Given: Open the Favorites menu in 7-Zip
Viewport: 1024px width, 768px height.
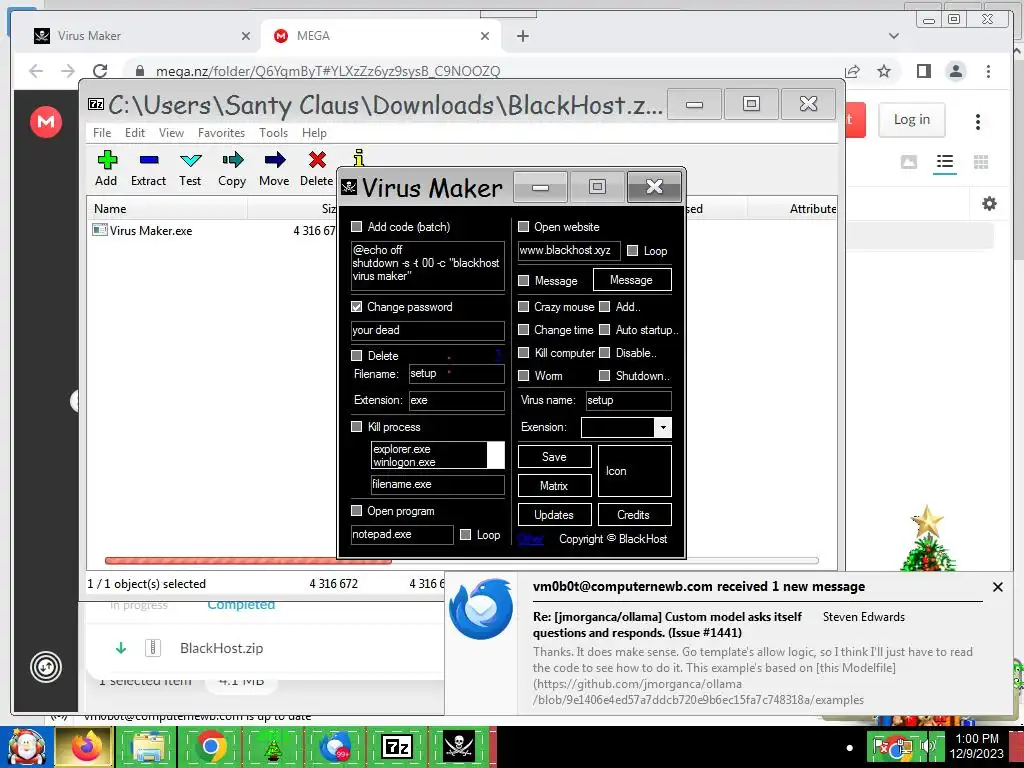Looking at the screenshot, I should [221, 133].
